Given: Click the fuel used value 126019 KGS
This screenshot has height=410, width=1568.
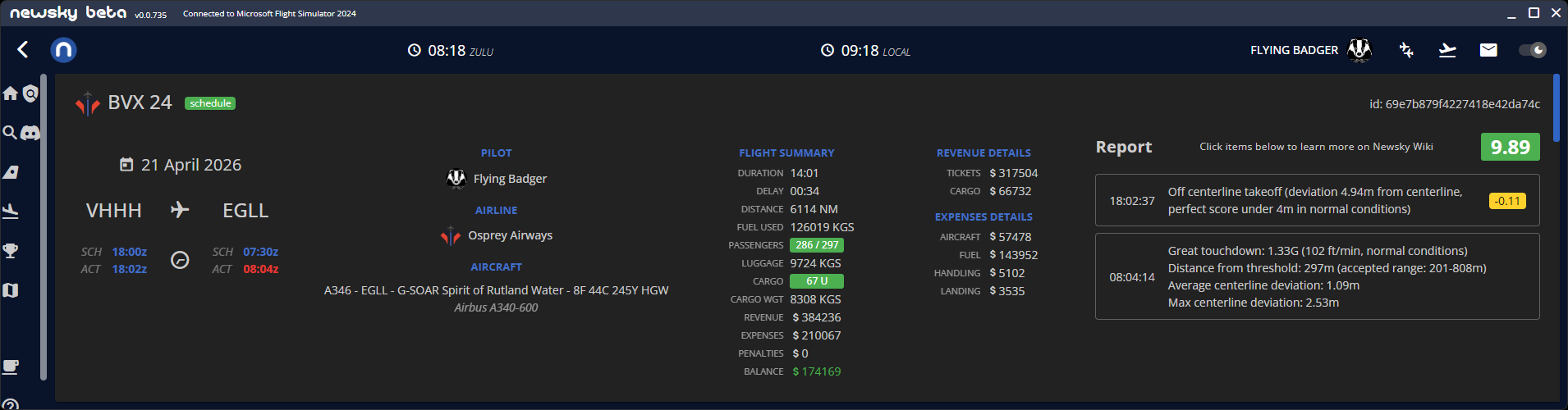Looking at the screenshot, I should (x=822, y=227).
